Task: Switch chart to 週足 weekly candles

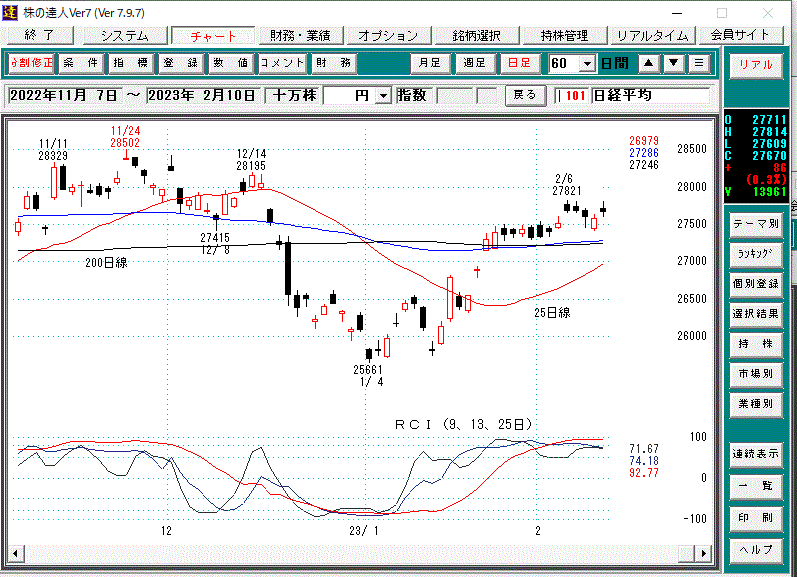Action: coord(474,63)
